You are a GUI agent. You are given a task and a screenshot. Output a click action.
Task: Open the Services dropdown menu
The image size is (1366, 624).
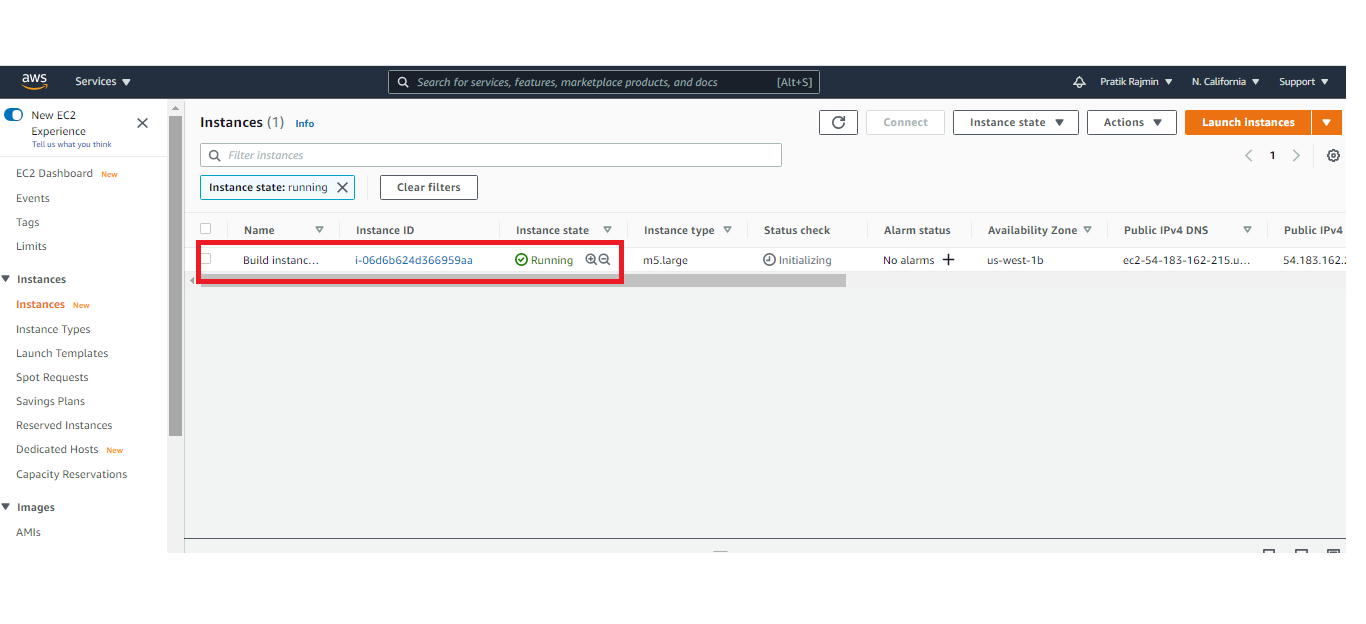click(103, 82)
